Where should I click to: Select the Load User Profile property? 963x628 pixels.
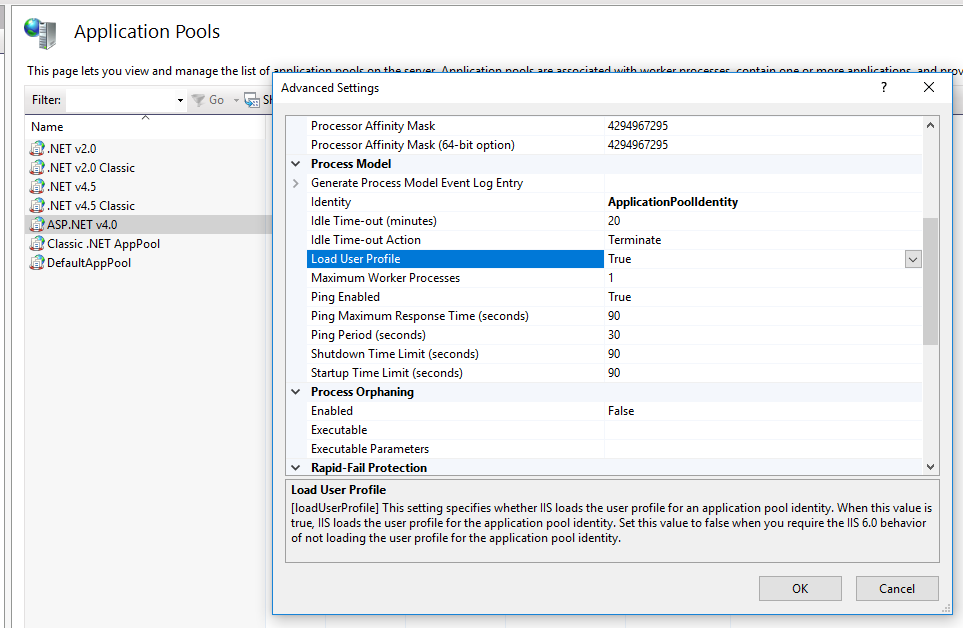tap(454, 259)
